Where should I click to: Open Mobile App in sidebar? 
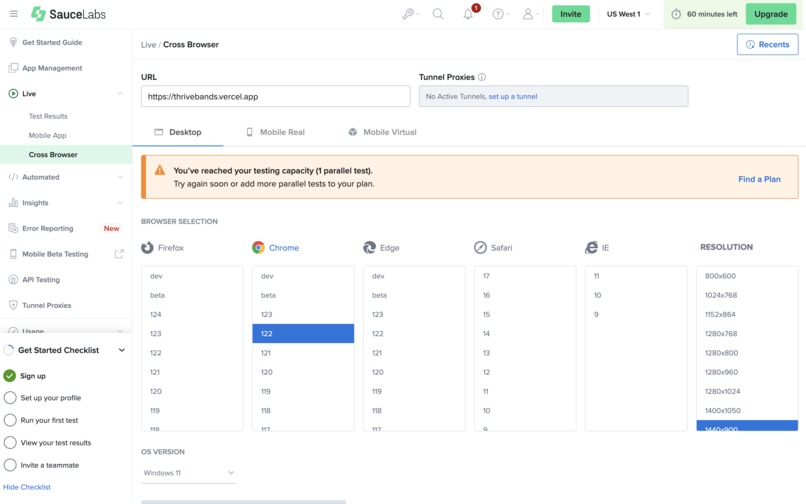click(47, 135)
